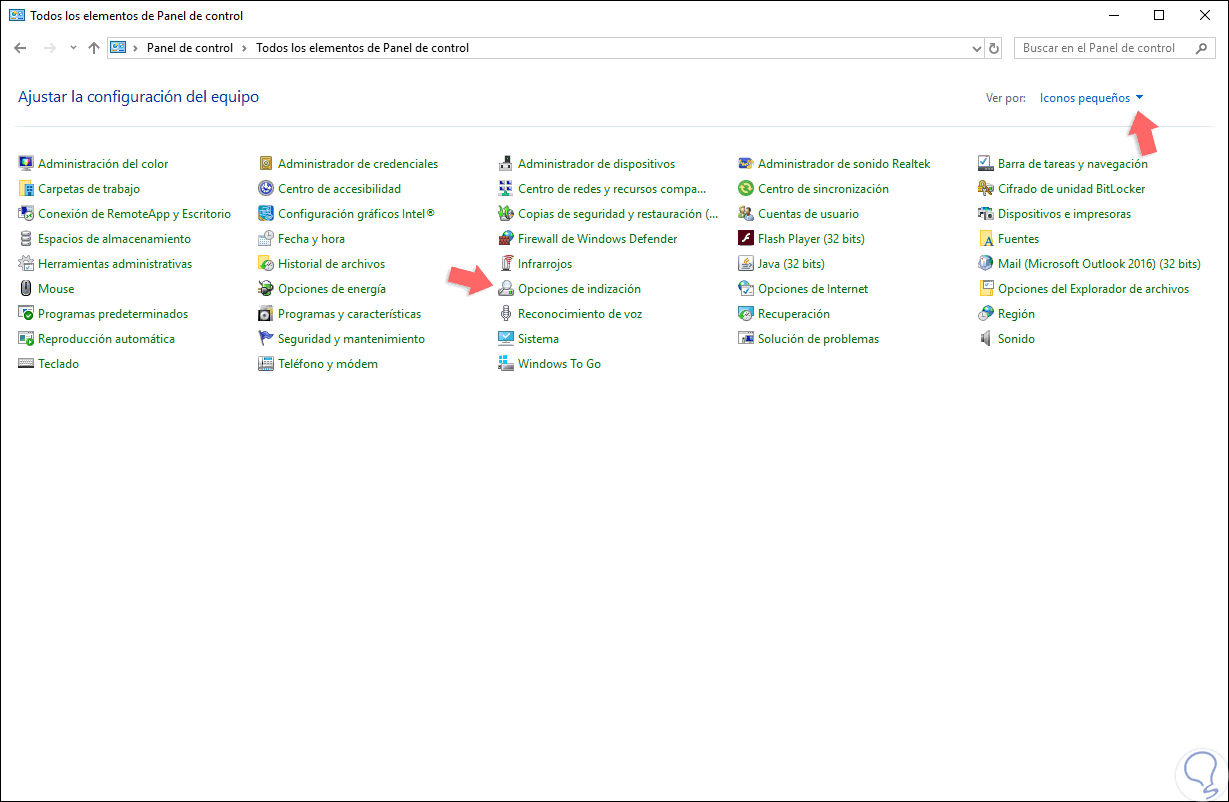
Task: Go up one level with up arrow
Action: click(94, 48)
